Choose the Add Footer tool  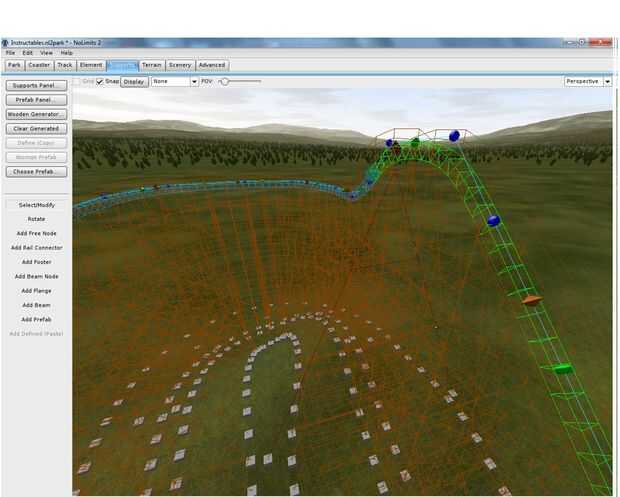pyautogui.click(x=36, y=262)
